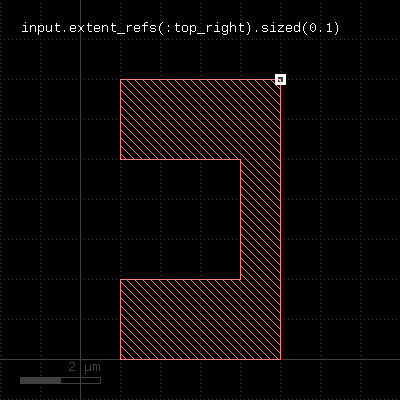Click the filled gray half of scale bar
The height and width of the screenshot is (400, 400).
tap(40, 380)
